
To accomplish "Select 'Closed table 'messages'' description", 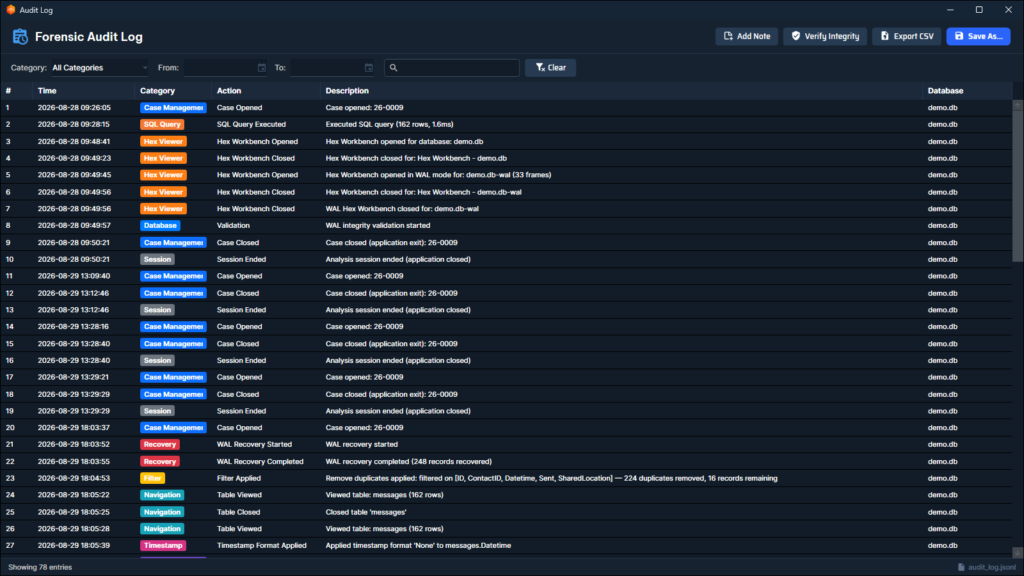I will (366, 512).
